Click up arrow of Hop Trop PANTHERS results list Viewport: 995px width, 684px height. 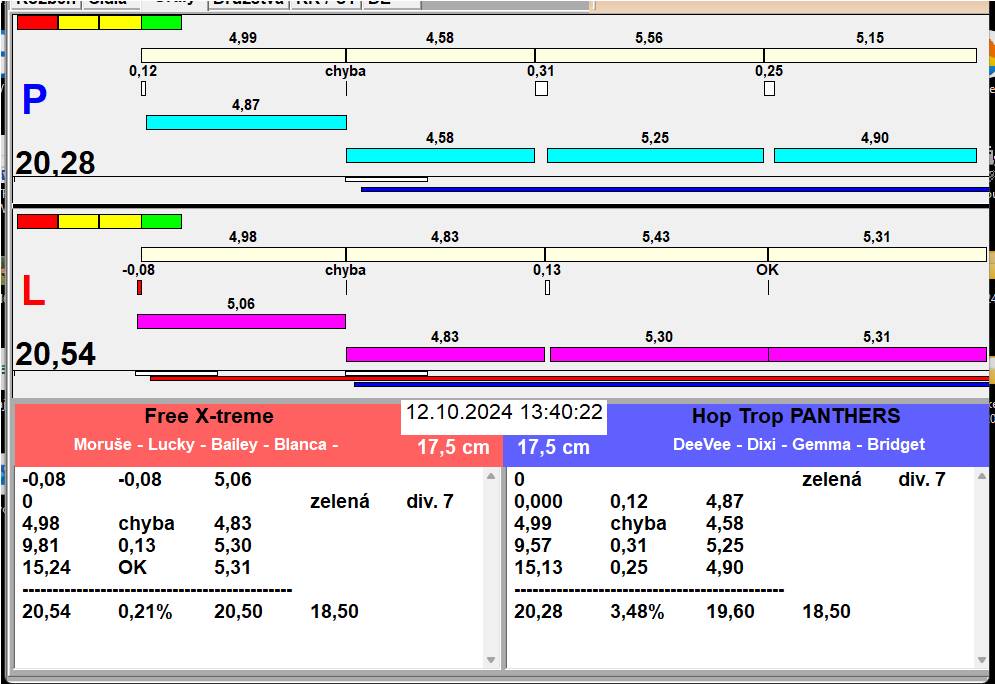tap(982, 476)
